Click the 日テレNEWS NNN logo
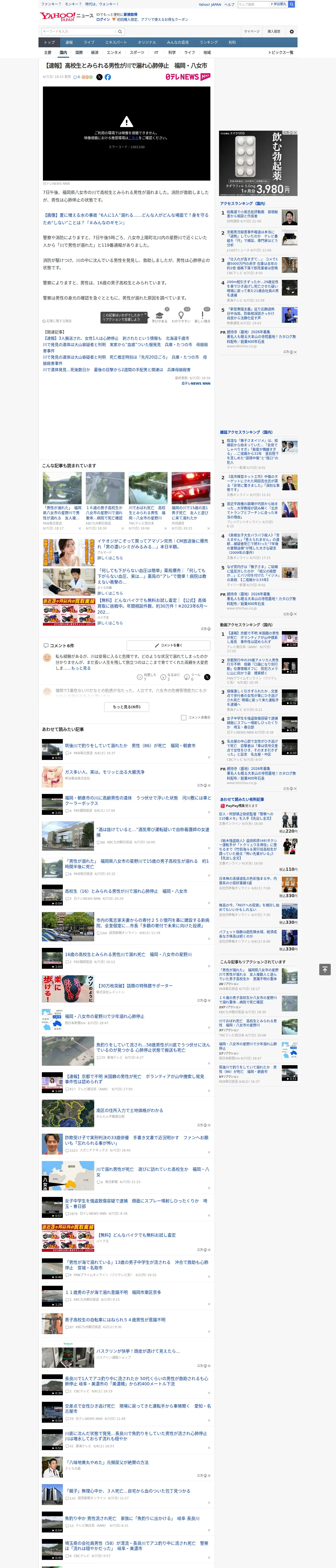The width and height of the screenshot is (336, 1568). (188, 77)
